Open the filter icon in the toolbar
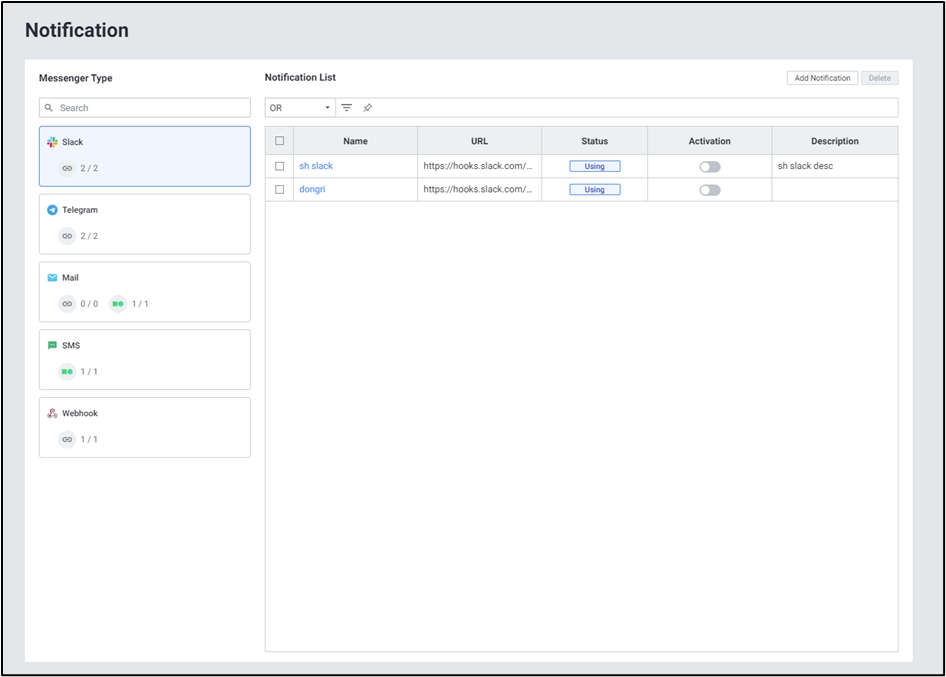This screenshot has width=946, height=677. coord(347,108)
